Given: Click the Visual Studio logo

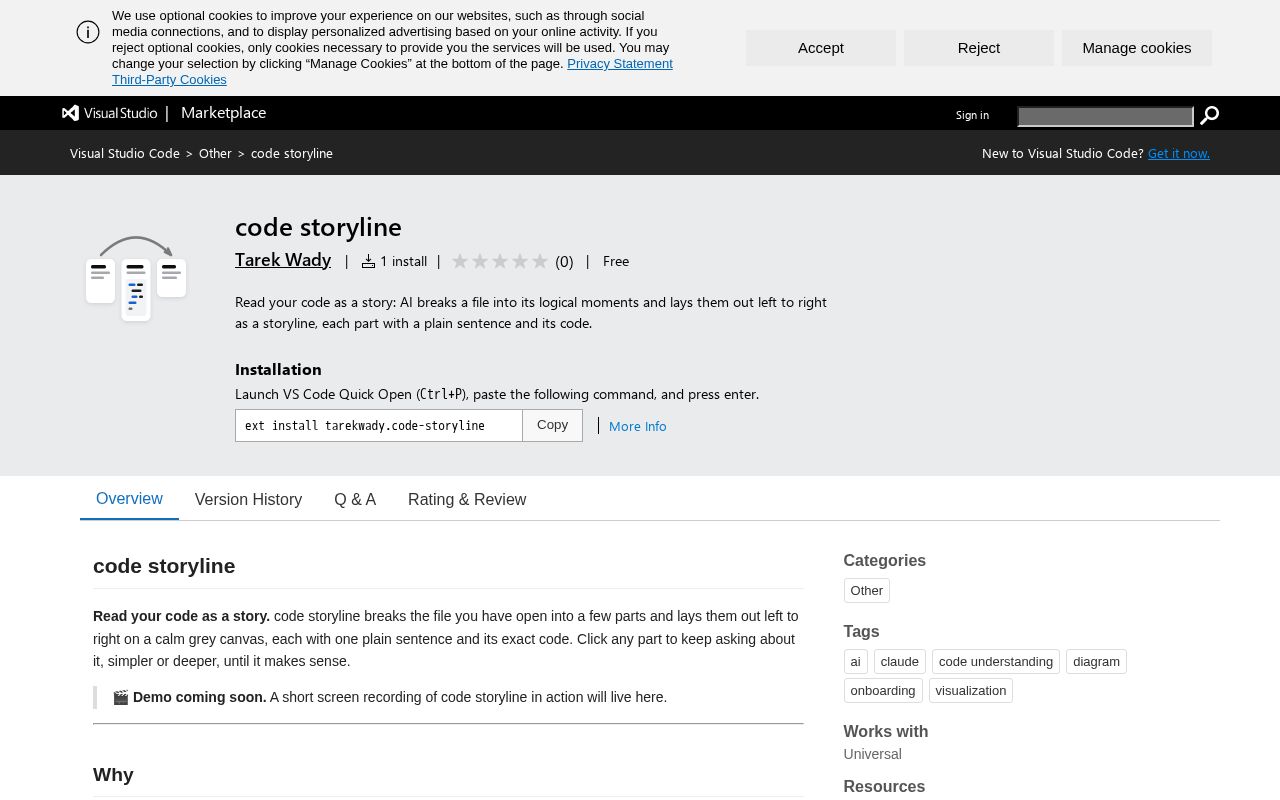Looking at the screenshot, I should (x=110, y=113).
